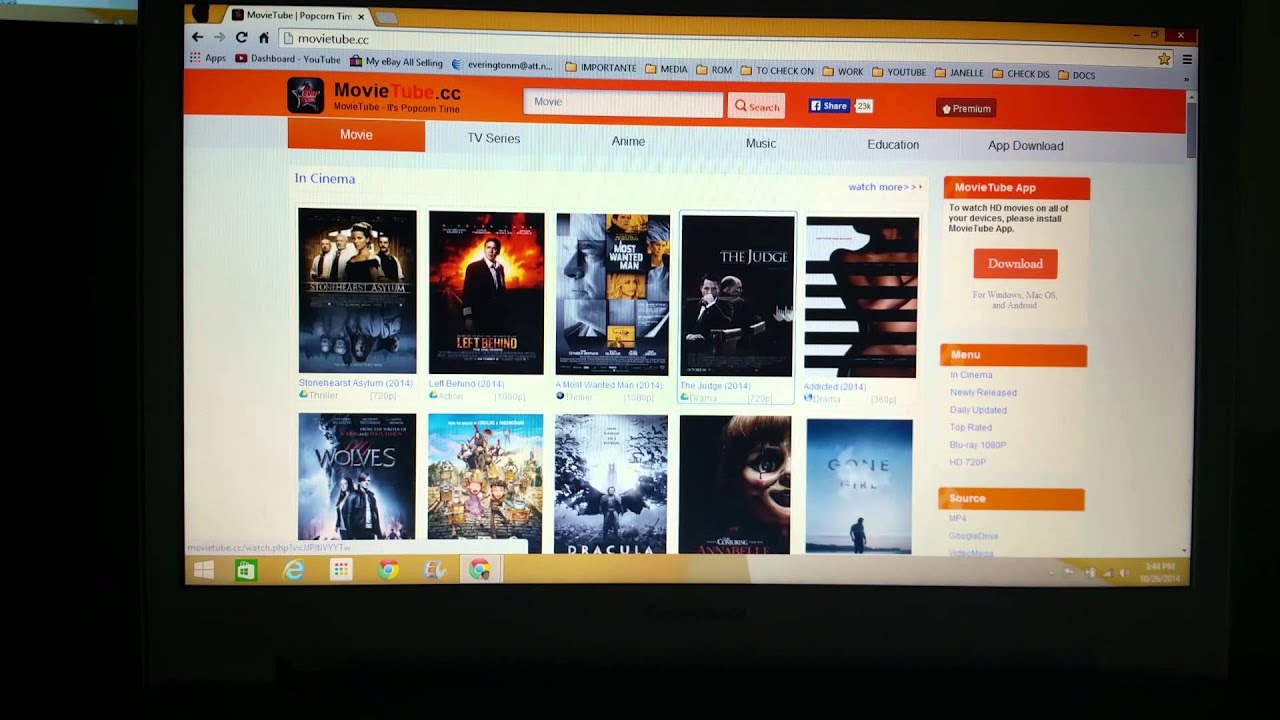1280x720 pixels.
Task: Select the Movie navigation tab
Action: [356, 135]
